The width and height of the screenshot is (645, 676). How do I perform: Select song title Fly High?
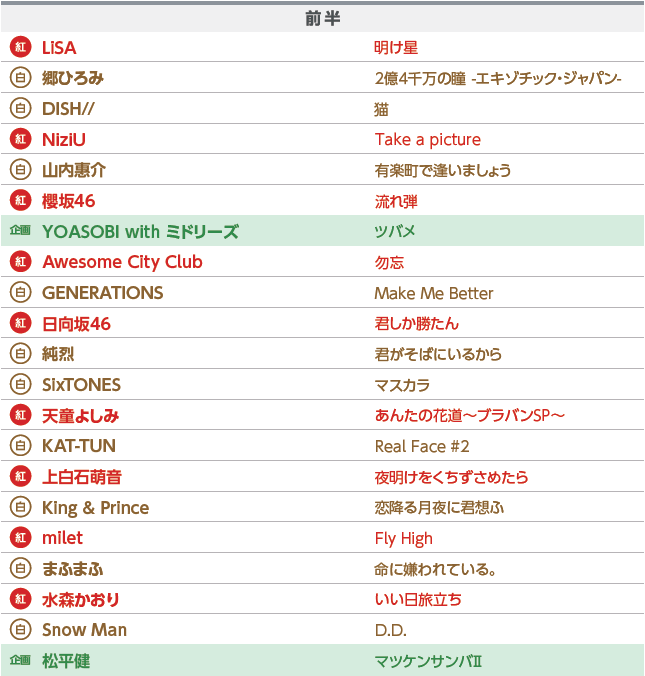pos(403,538)
